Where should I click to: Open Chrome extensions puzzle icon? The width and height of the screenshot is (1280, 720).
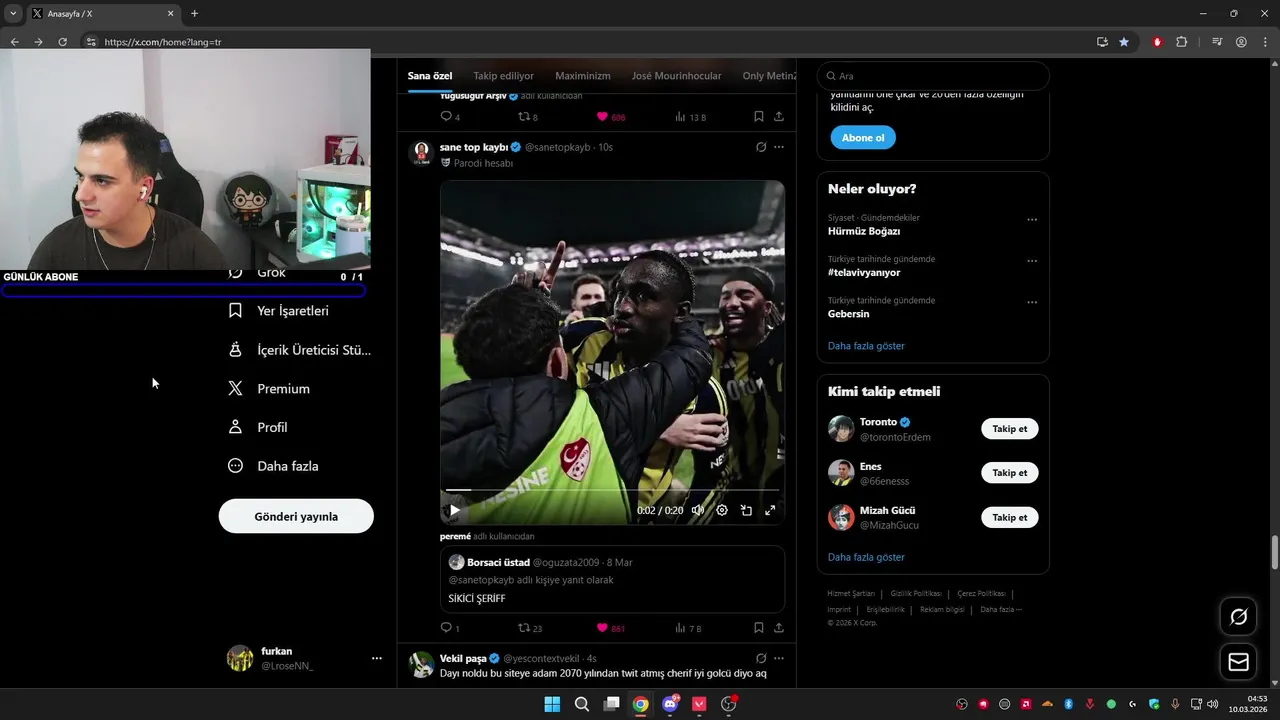pos(1181,42)
